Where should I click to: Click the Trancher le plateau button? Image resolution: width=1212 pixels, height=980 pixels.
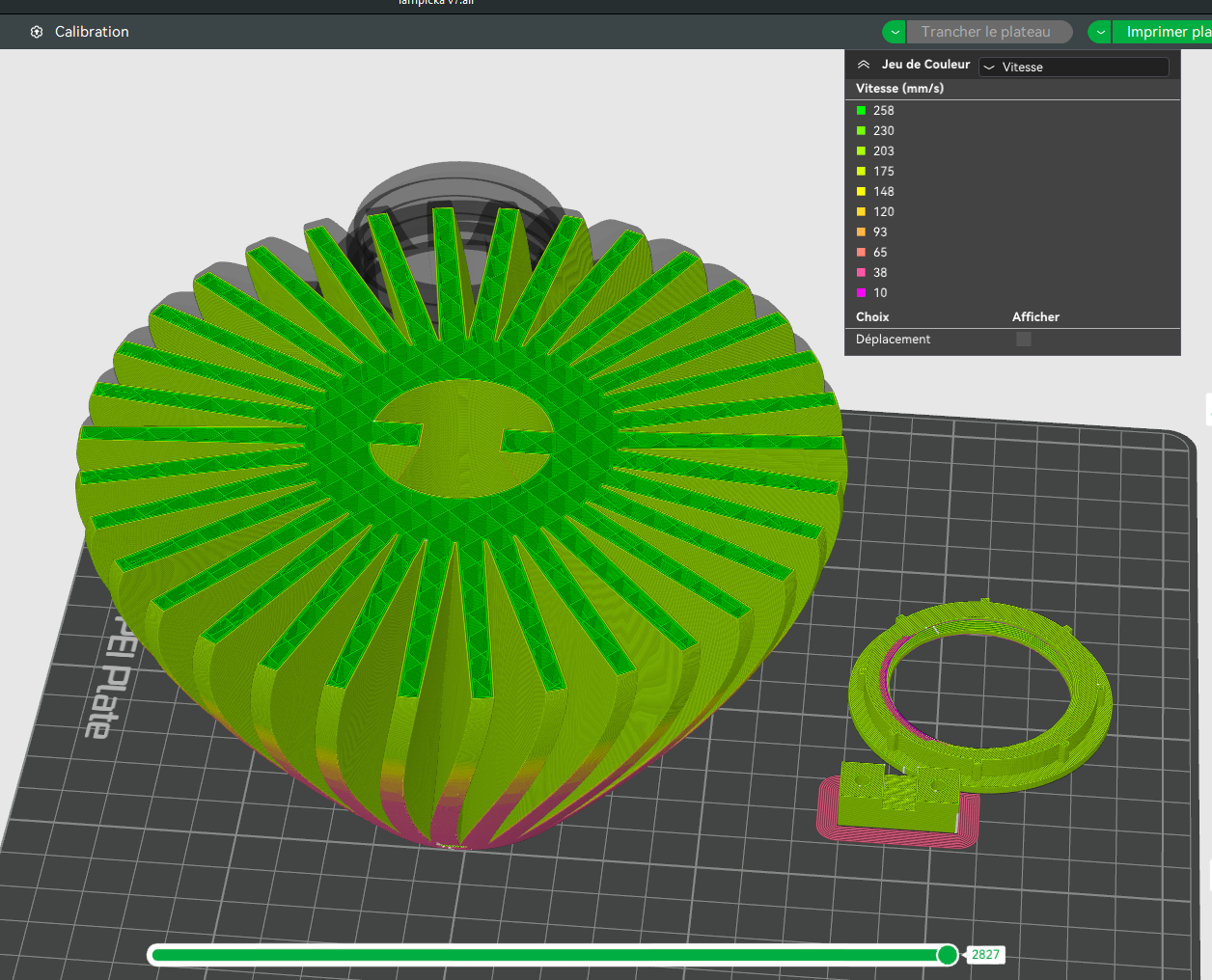point(986,32)
